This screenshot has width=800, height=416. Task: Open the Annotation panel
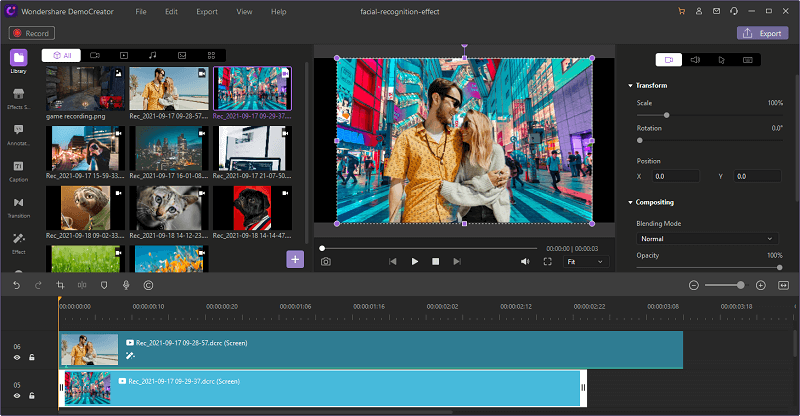[18, 134]
